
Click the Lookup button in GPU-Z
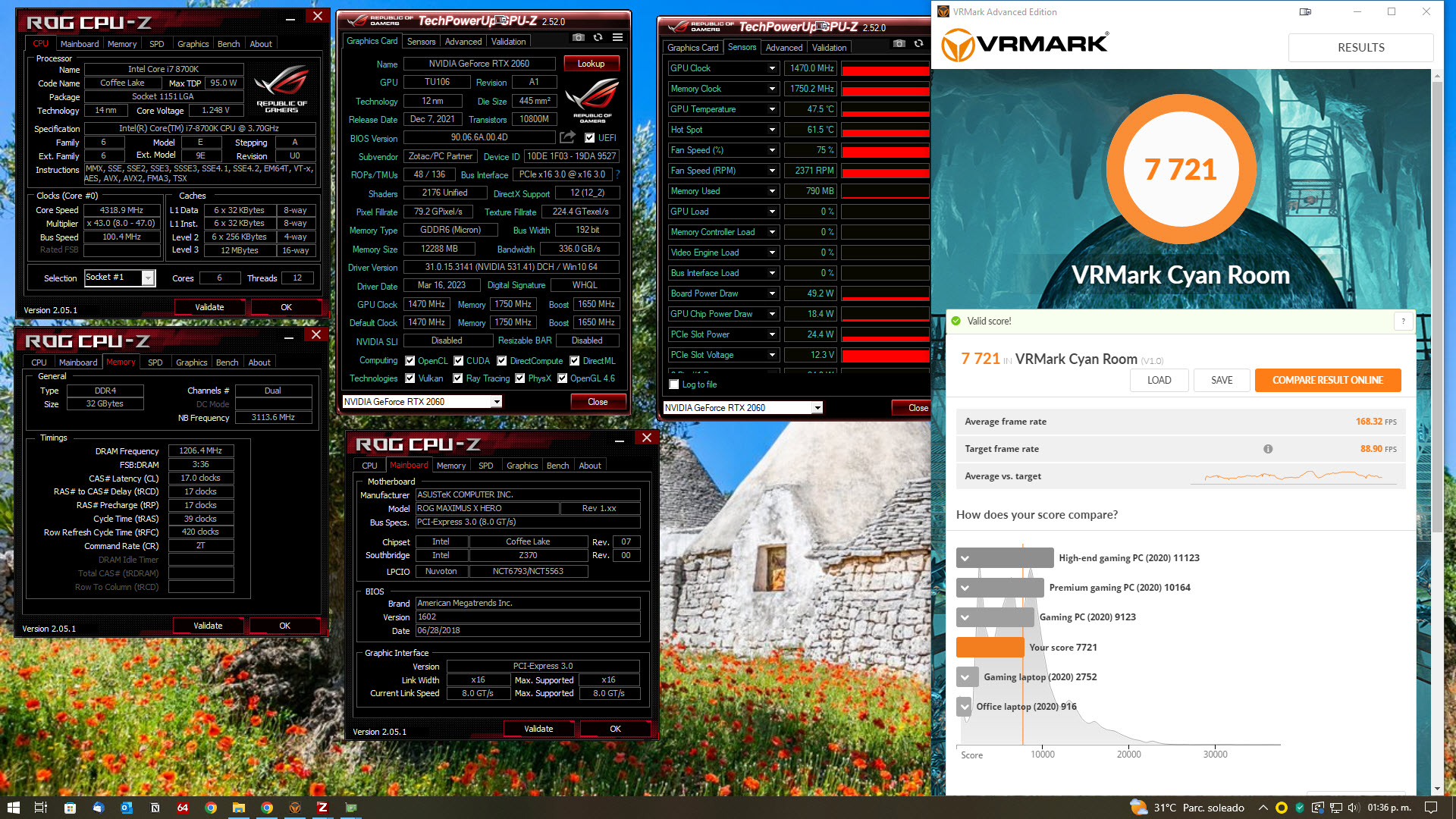point(591,64)
